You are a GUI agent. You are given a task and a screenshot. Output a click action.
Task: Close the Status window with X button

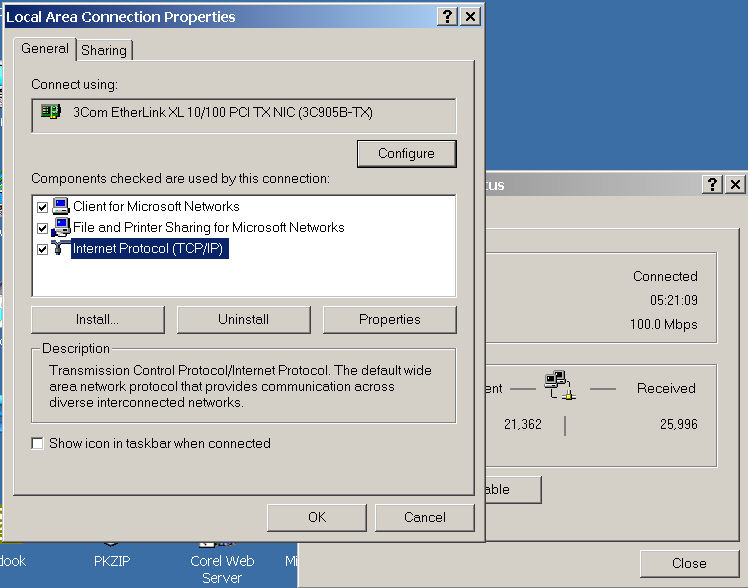(x=736, y=184)
